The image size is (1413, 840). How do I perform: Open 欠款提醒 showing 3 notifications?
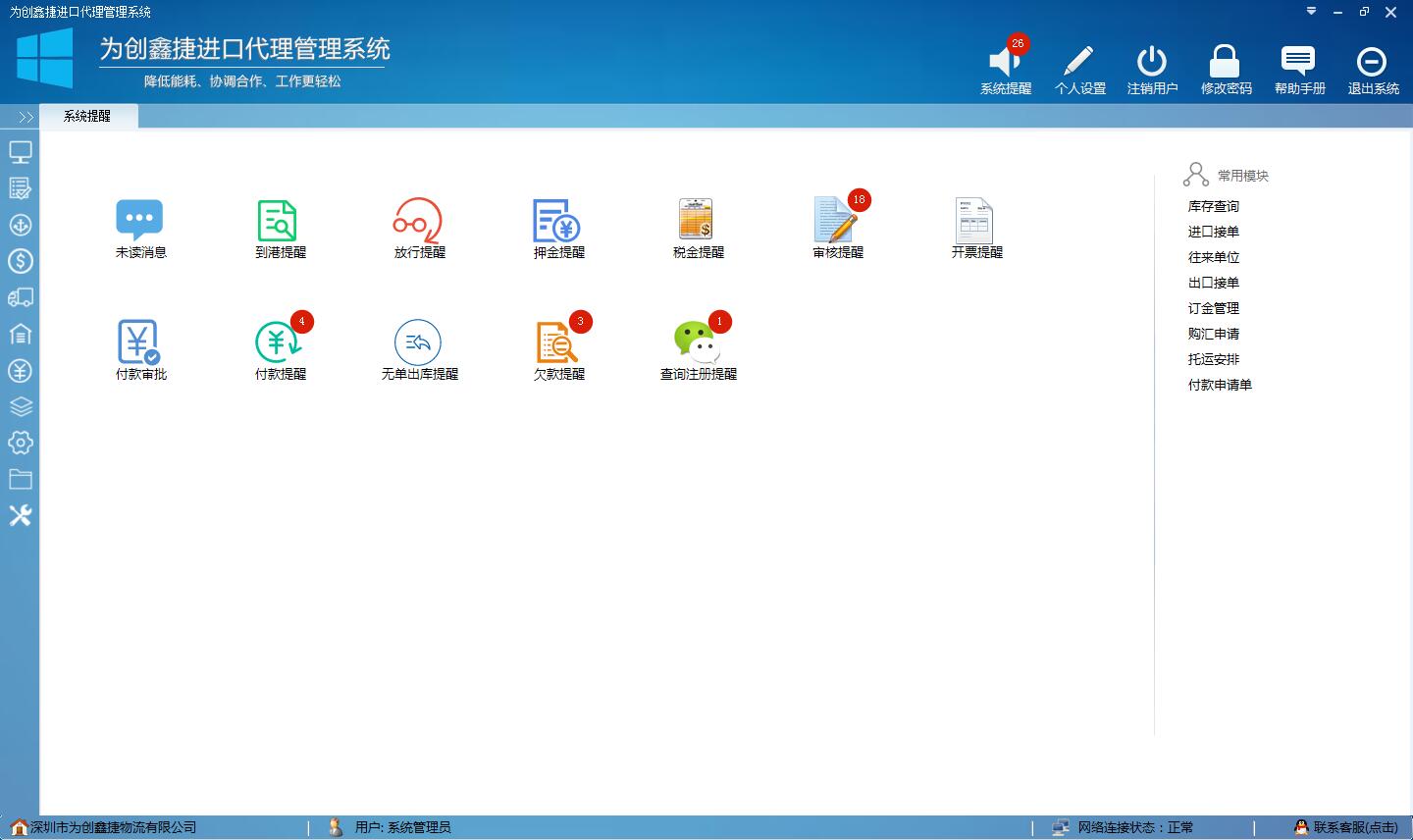pyautogui.click(x=556, y=341)
